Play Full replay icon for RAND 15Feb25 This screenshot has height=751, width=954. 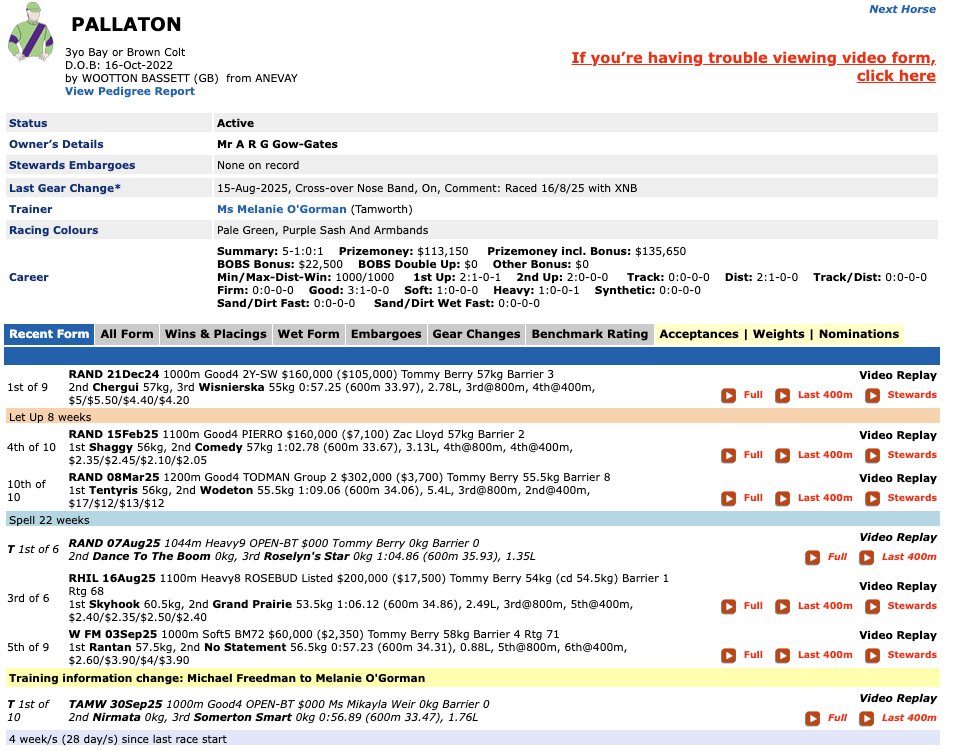pos(728,455)
